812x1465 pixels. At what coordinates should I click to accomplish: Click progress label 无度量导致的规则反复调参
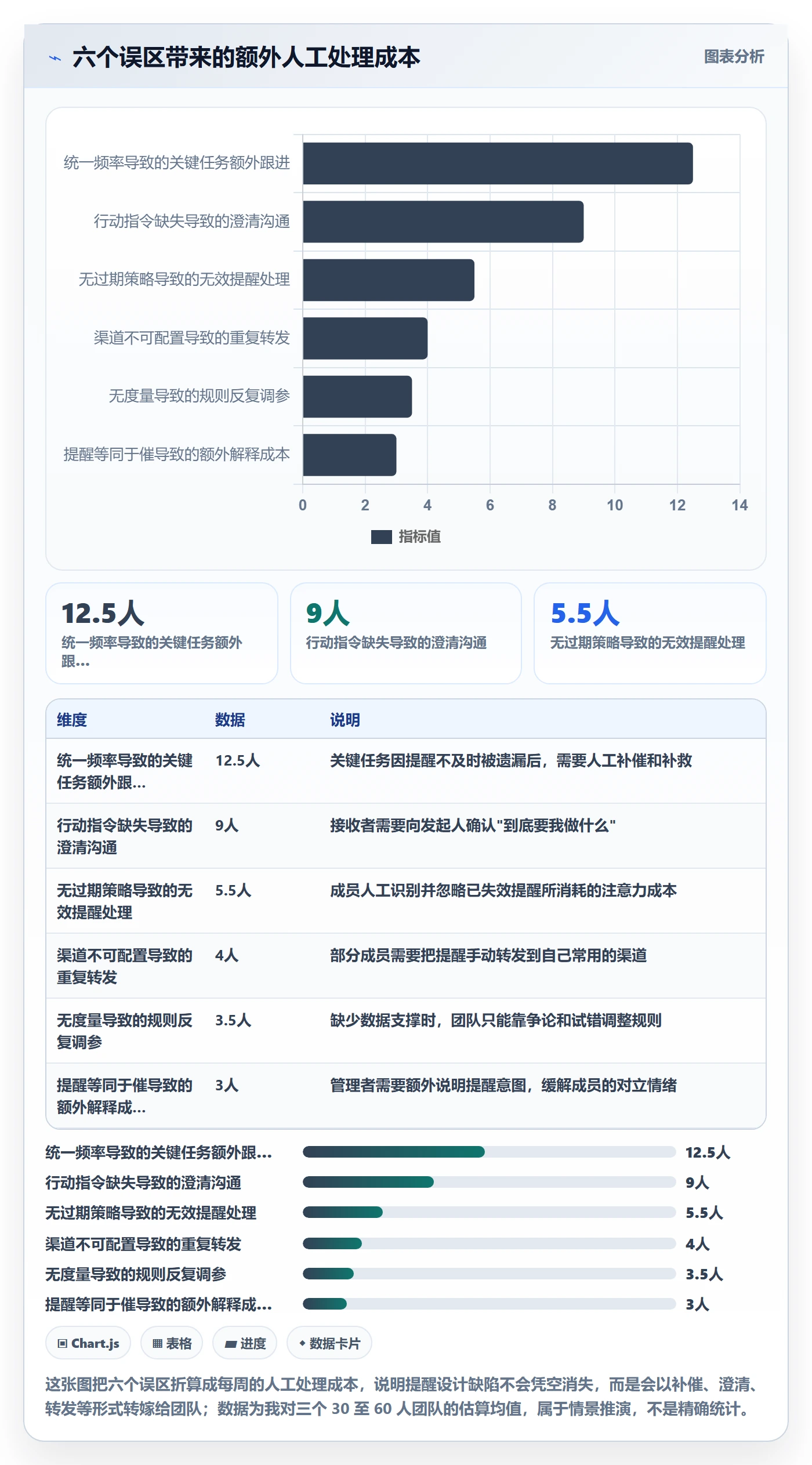136,1274
